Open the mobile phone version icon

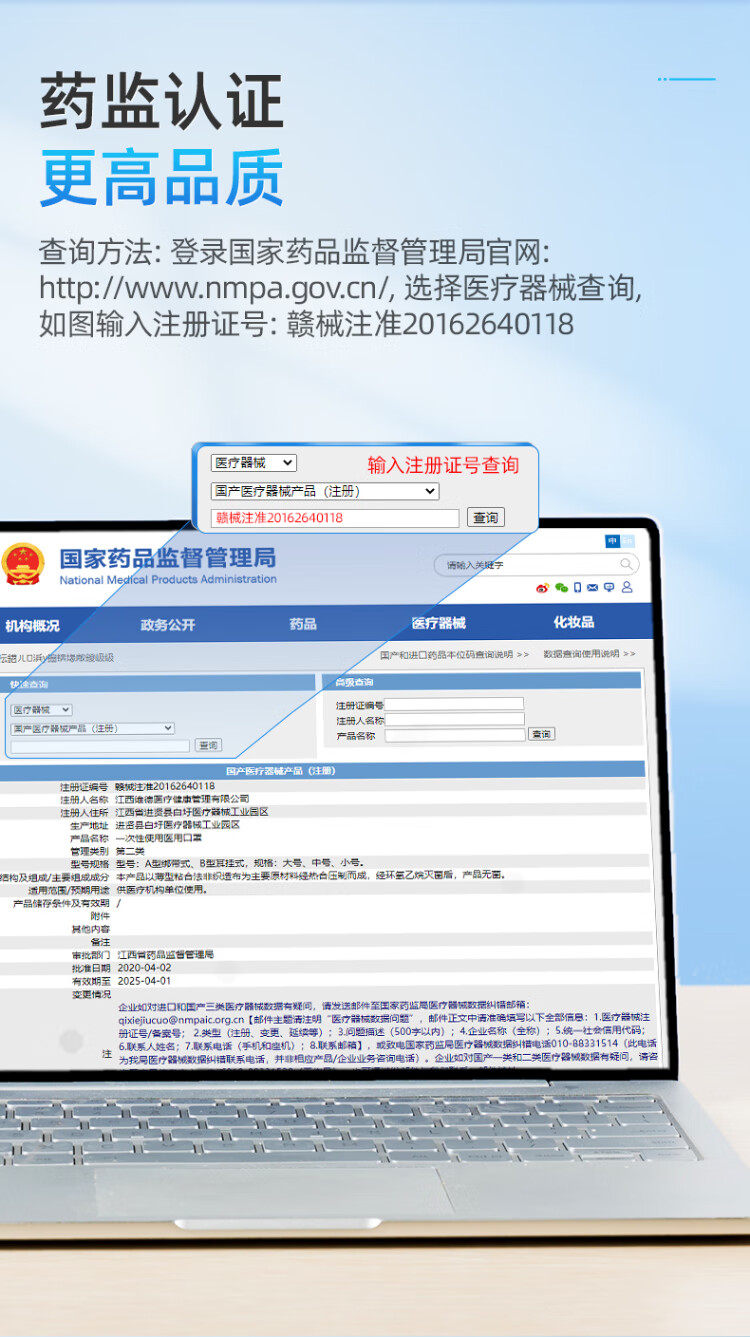[x=577, y=588]
